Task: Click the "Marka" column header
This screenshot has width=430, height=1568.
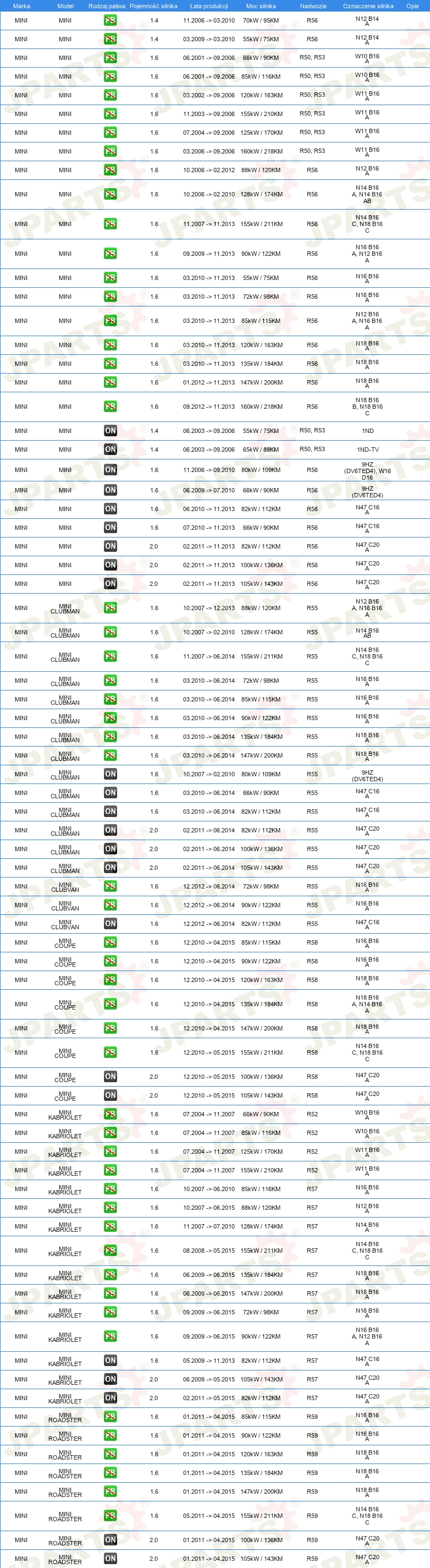Action: pos(21,6)
